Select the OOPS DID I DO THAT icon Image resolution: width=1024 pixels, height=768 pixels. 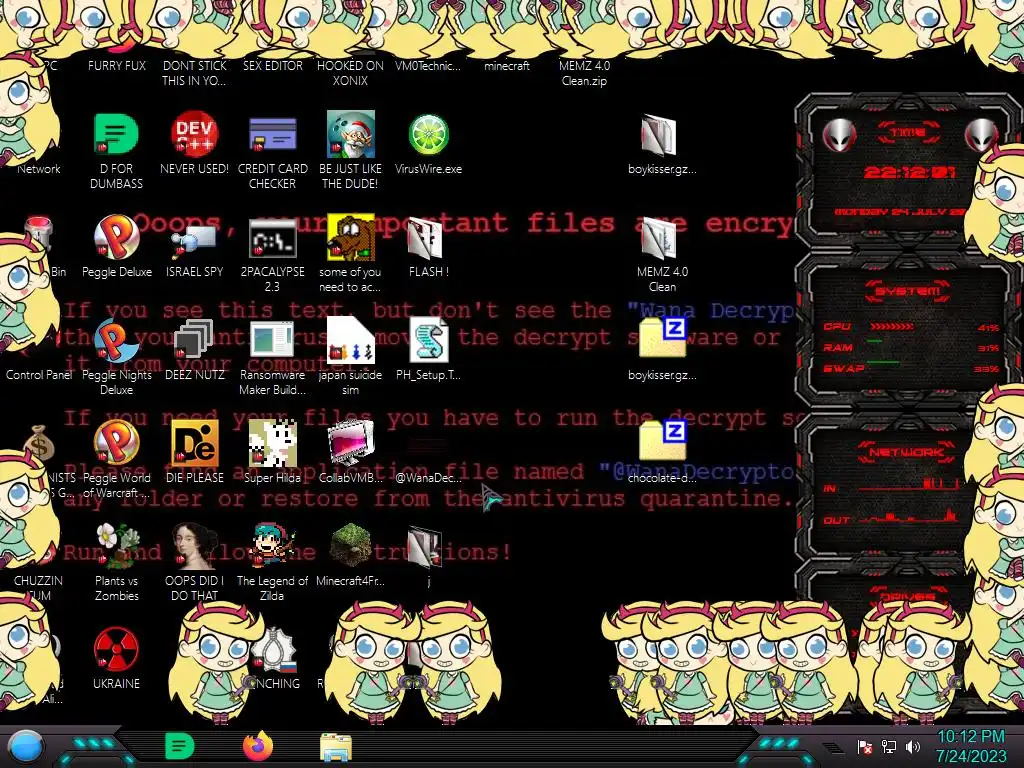[194, 545]
